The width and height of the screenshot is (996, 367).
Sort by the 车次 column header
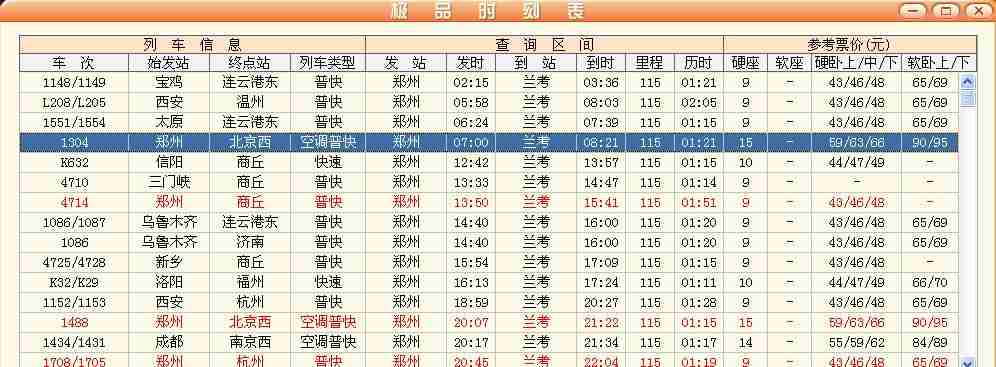point(74,63)
